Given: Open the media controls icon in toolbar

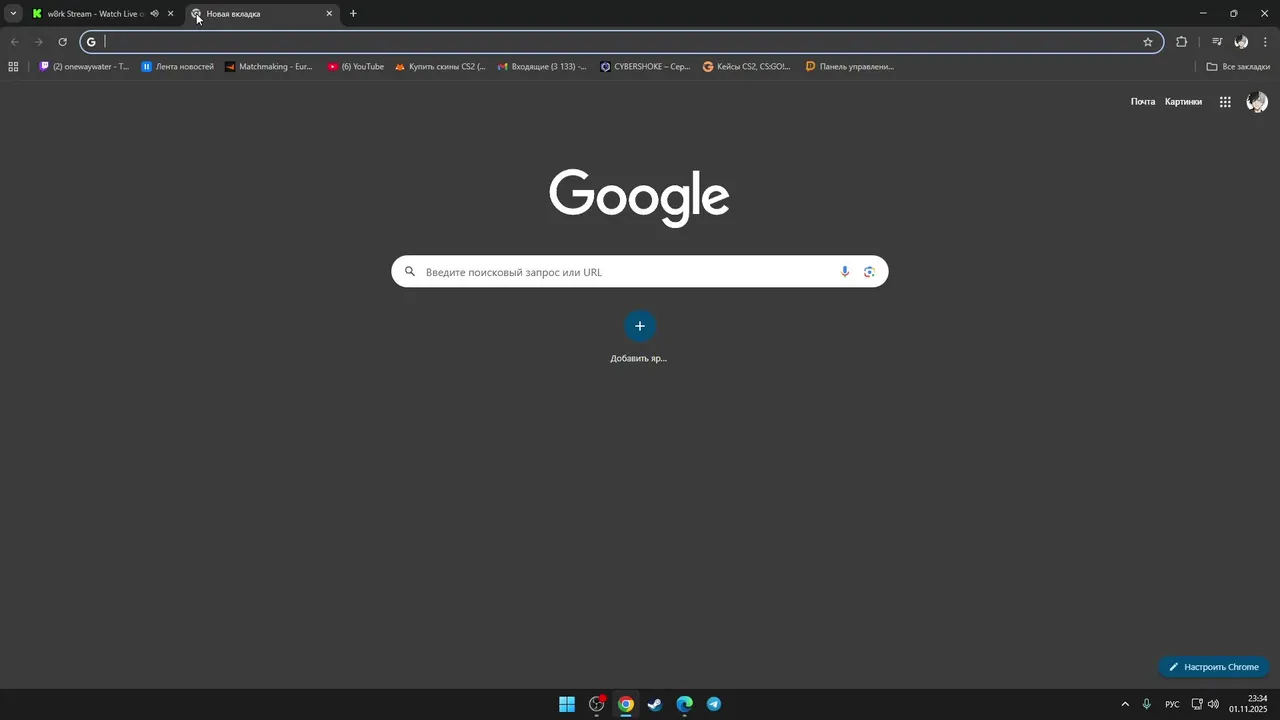Looking at the screenshot, I should click(x=1217, y=42).
